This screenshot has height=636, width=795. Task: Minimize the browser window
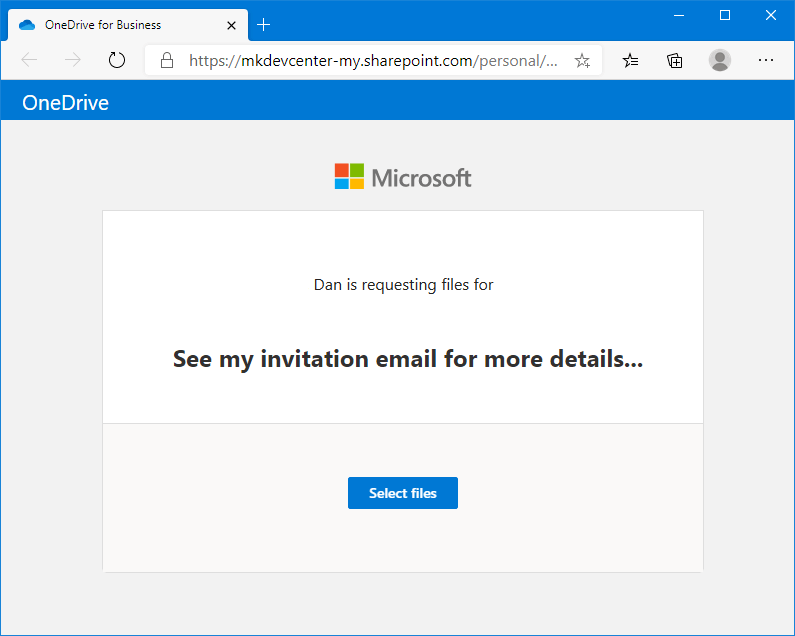tap(679, 15)
